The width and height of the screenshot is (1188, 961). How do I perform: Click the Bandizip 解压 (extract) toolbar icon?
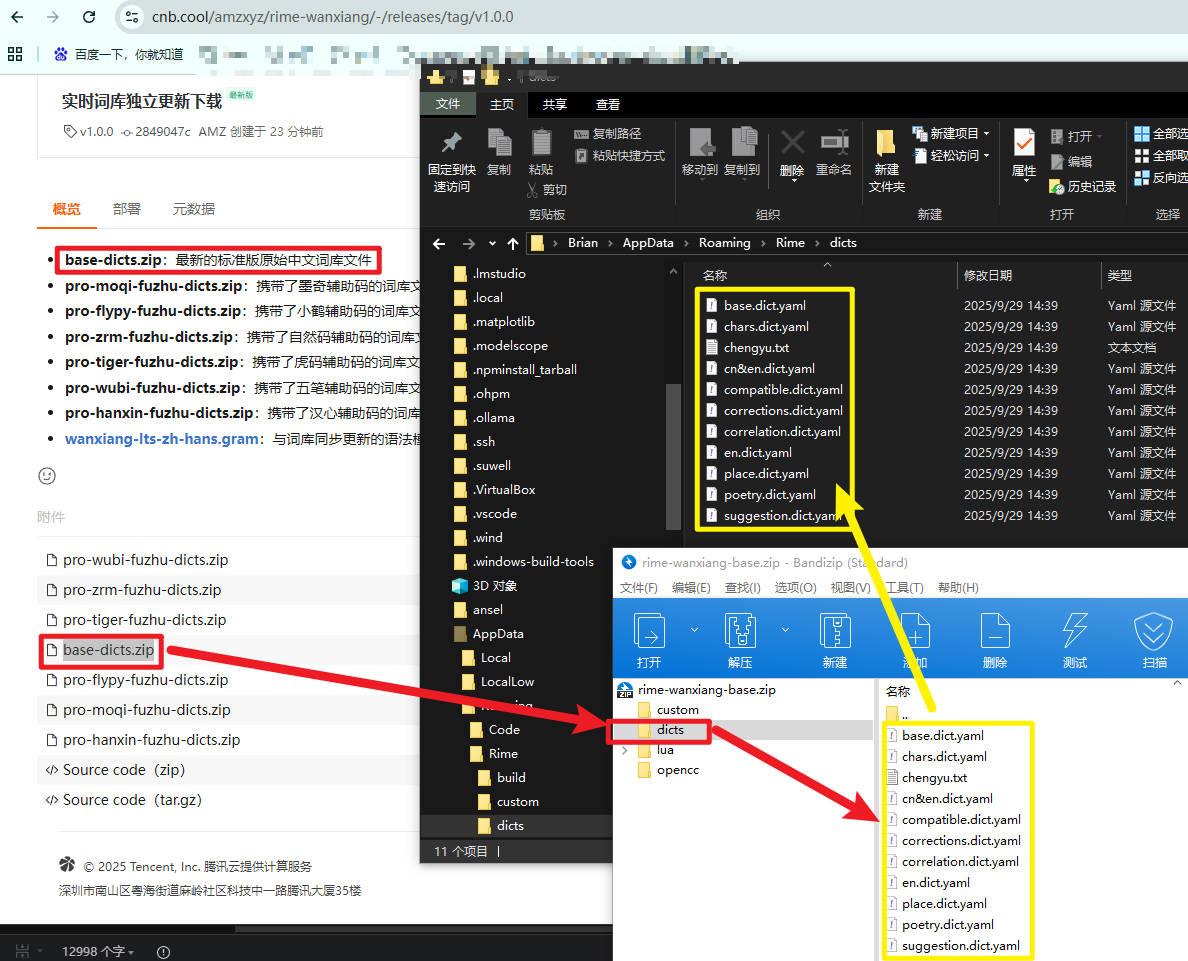740,632
